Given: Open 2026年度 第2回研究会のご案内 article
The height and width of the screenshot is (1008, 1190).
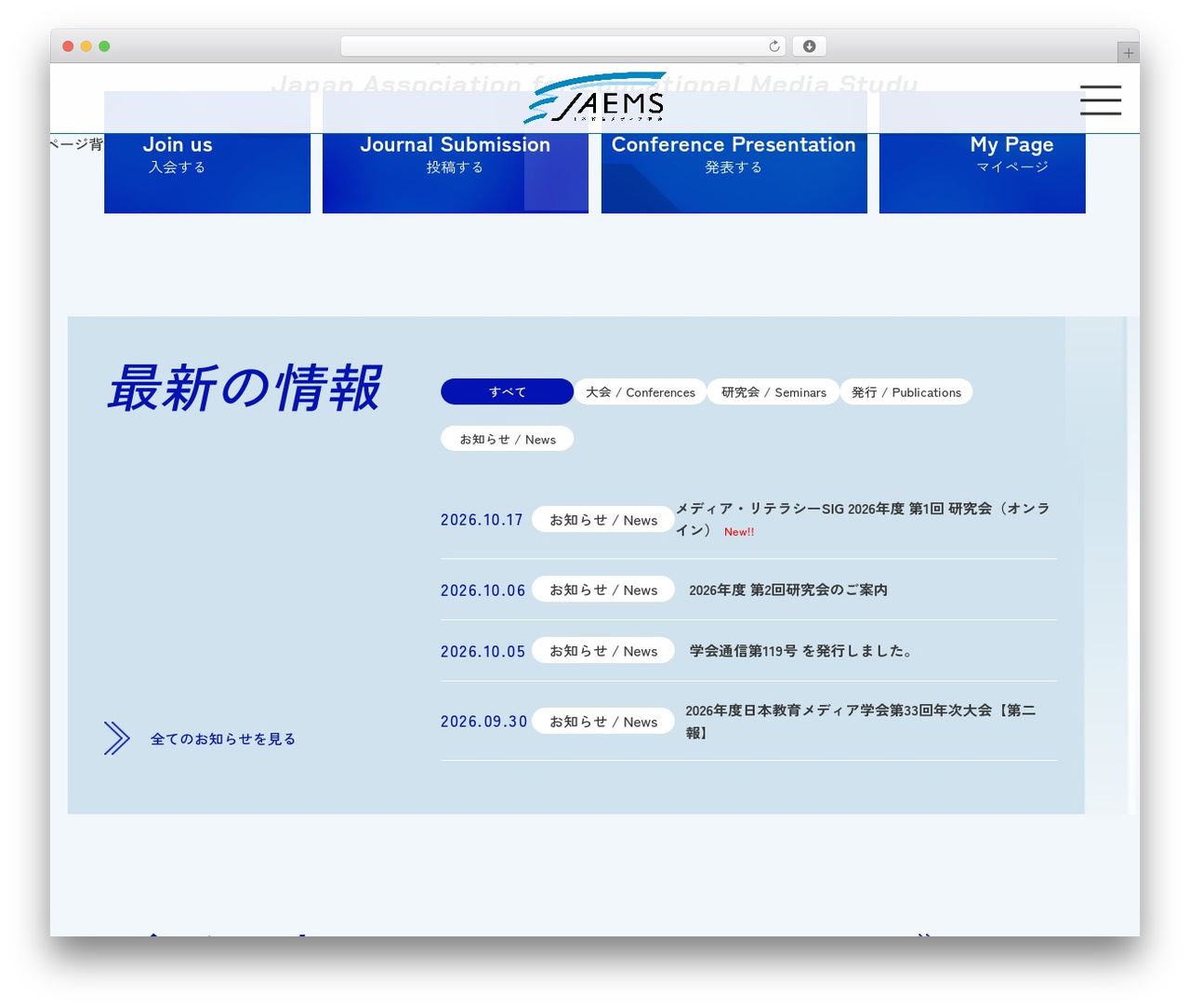Looking at the screenshot, I should point(788,590).
